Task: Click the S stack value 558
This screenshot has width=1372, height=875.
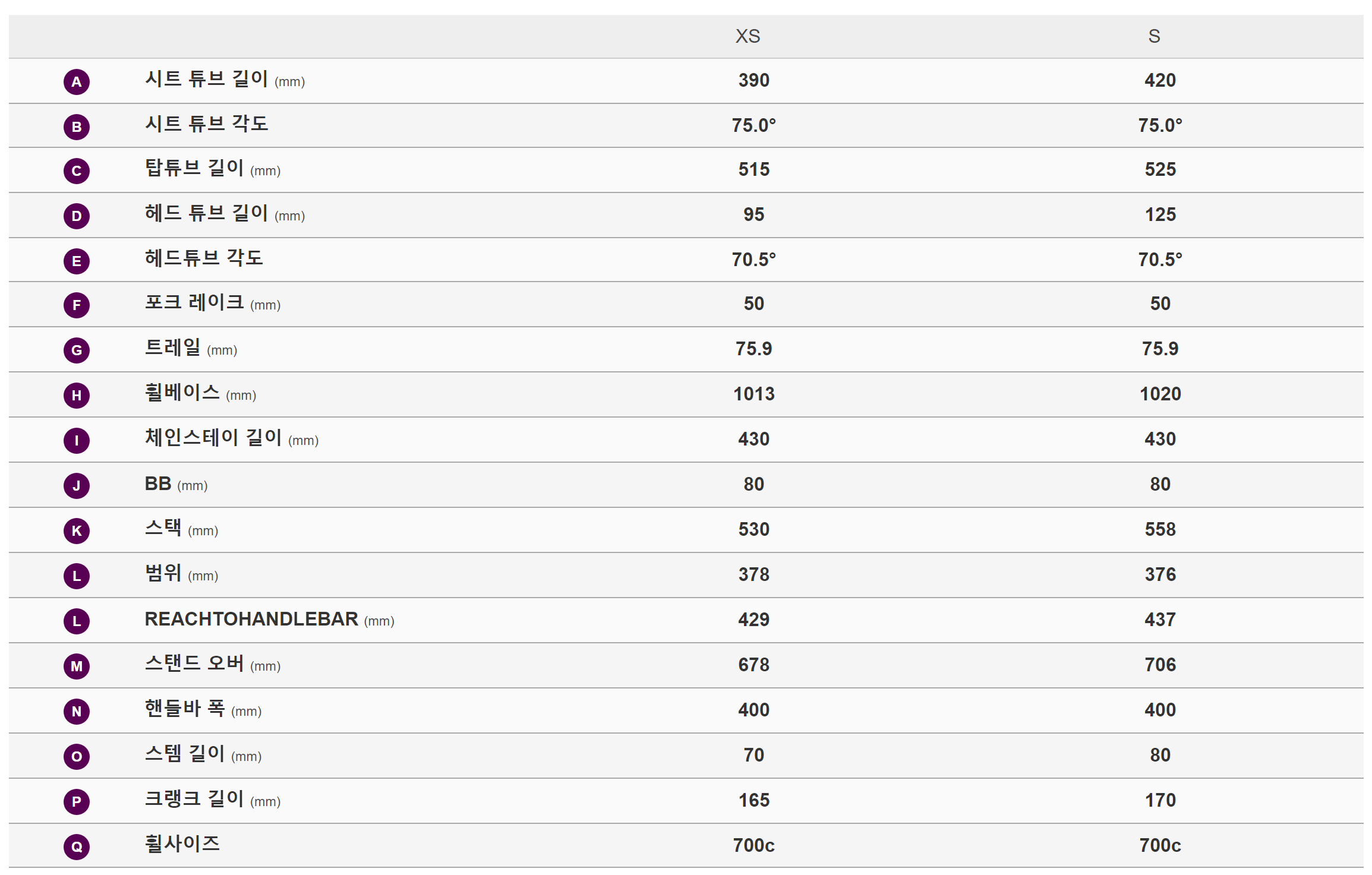Action: coord(1160,529)
